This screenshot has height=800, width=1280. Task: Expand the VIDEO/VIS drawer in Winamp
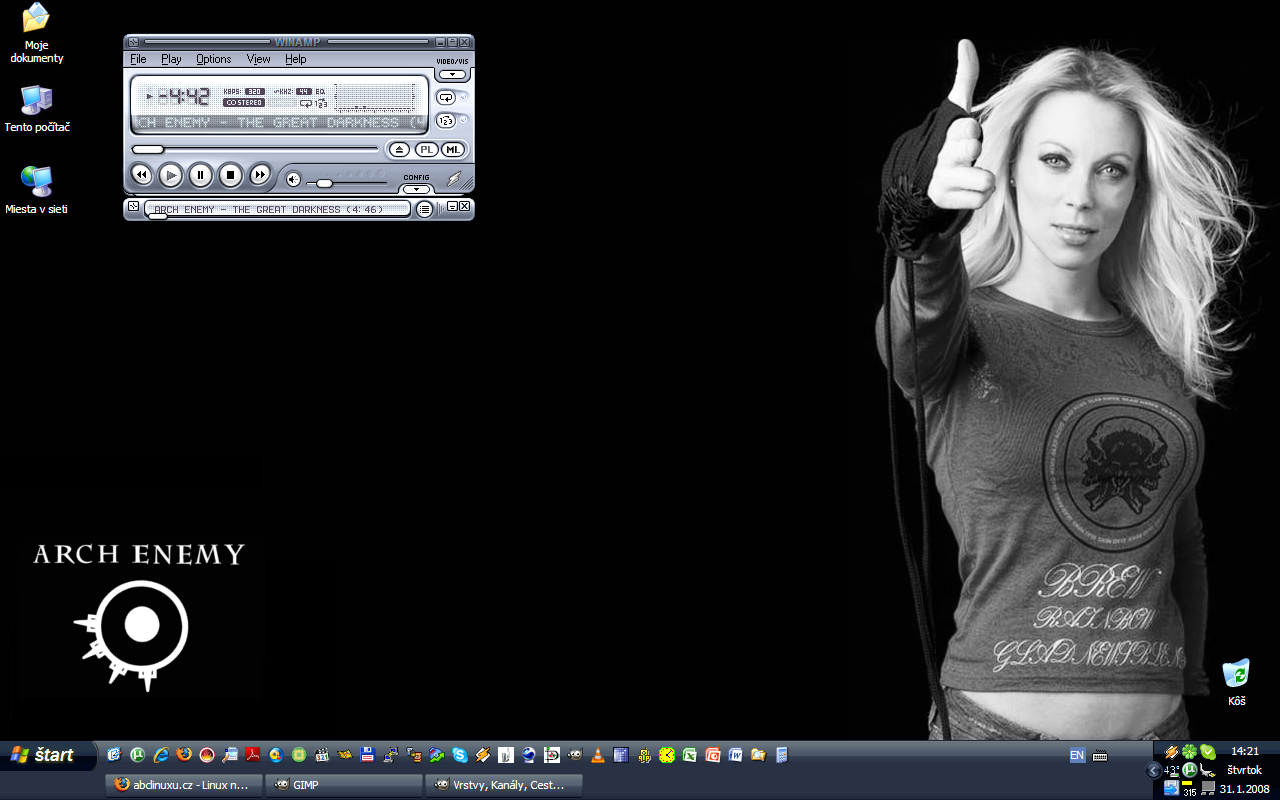[453, 74]
